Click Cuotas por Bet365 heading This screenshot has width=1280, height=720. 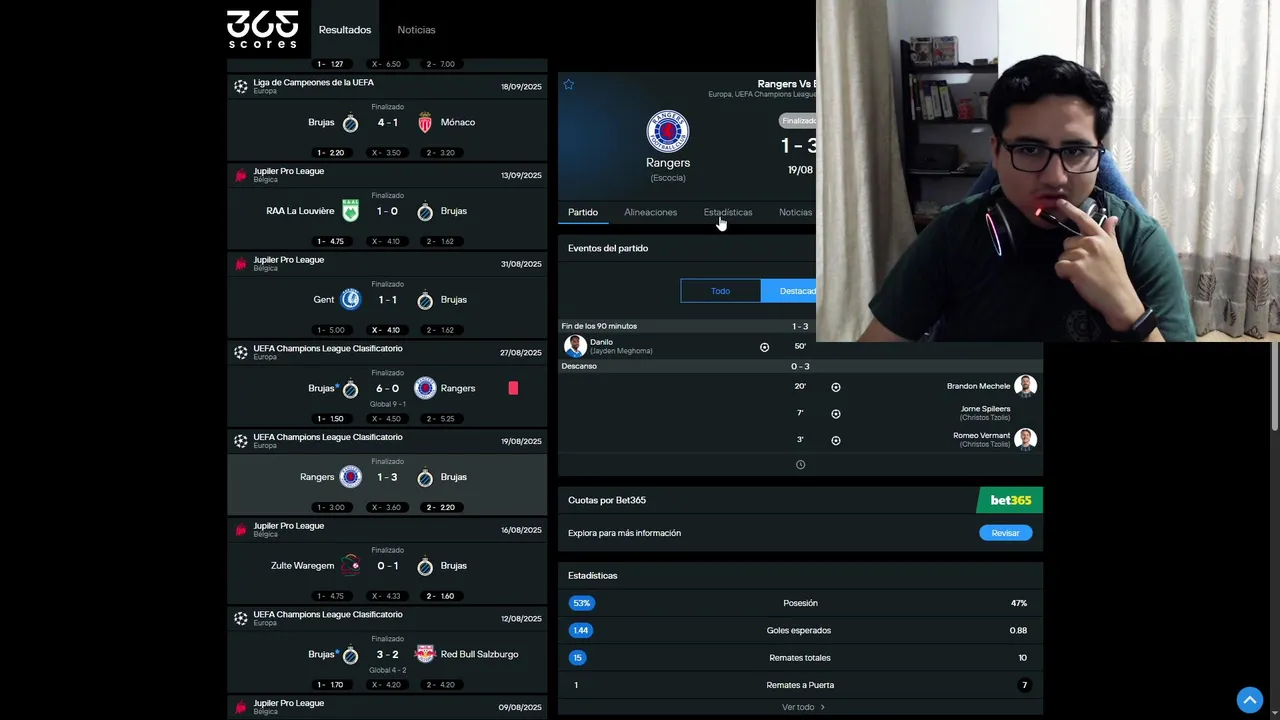coord(607,500)
